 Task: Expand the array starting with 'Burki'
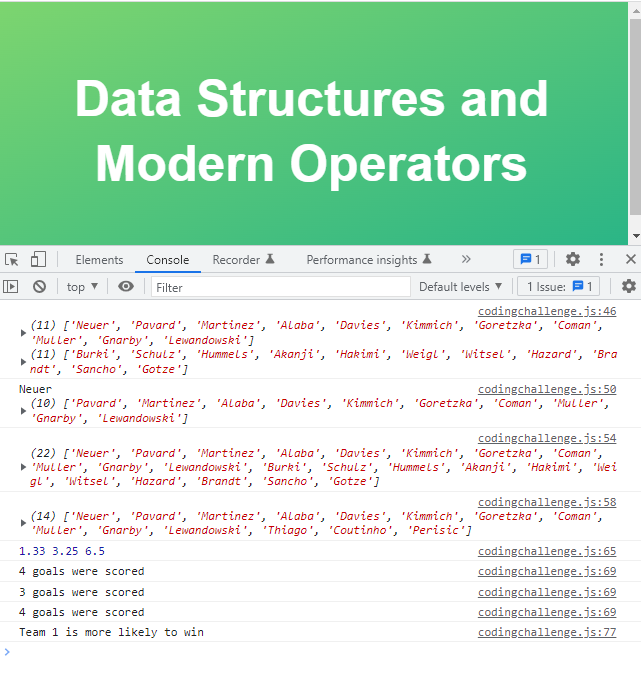23,362
